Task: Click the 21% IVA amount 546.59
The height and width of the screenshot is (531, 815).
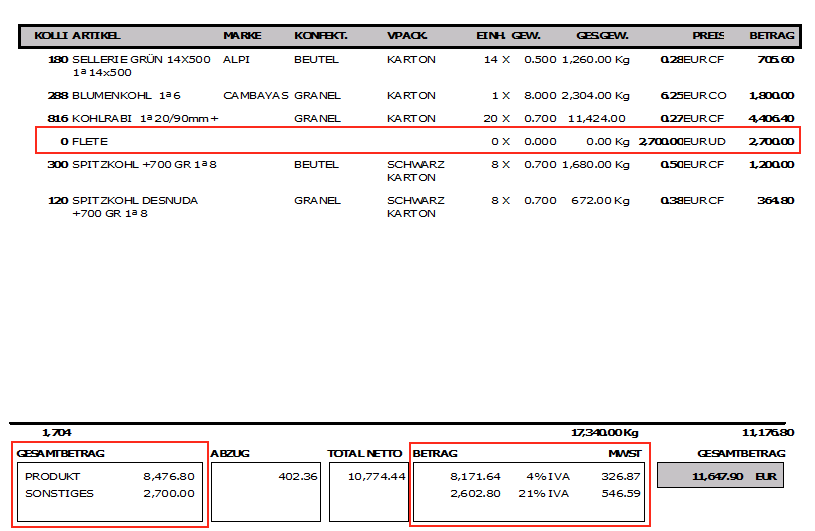Action: click(x=621, y=494)
